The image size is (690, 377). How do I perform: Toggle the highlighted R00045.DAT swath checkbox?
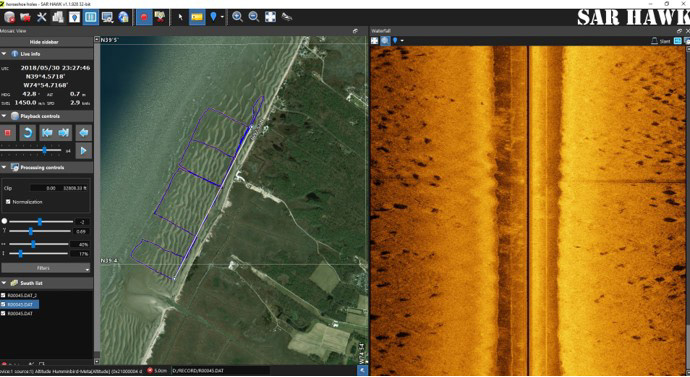pyautogui.click(x=4, y=304)
